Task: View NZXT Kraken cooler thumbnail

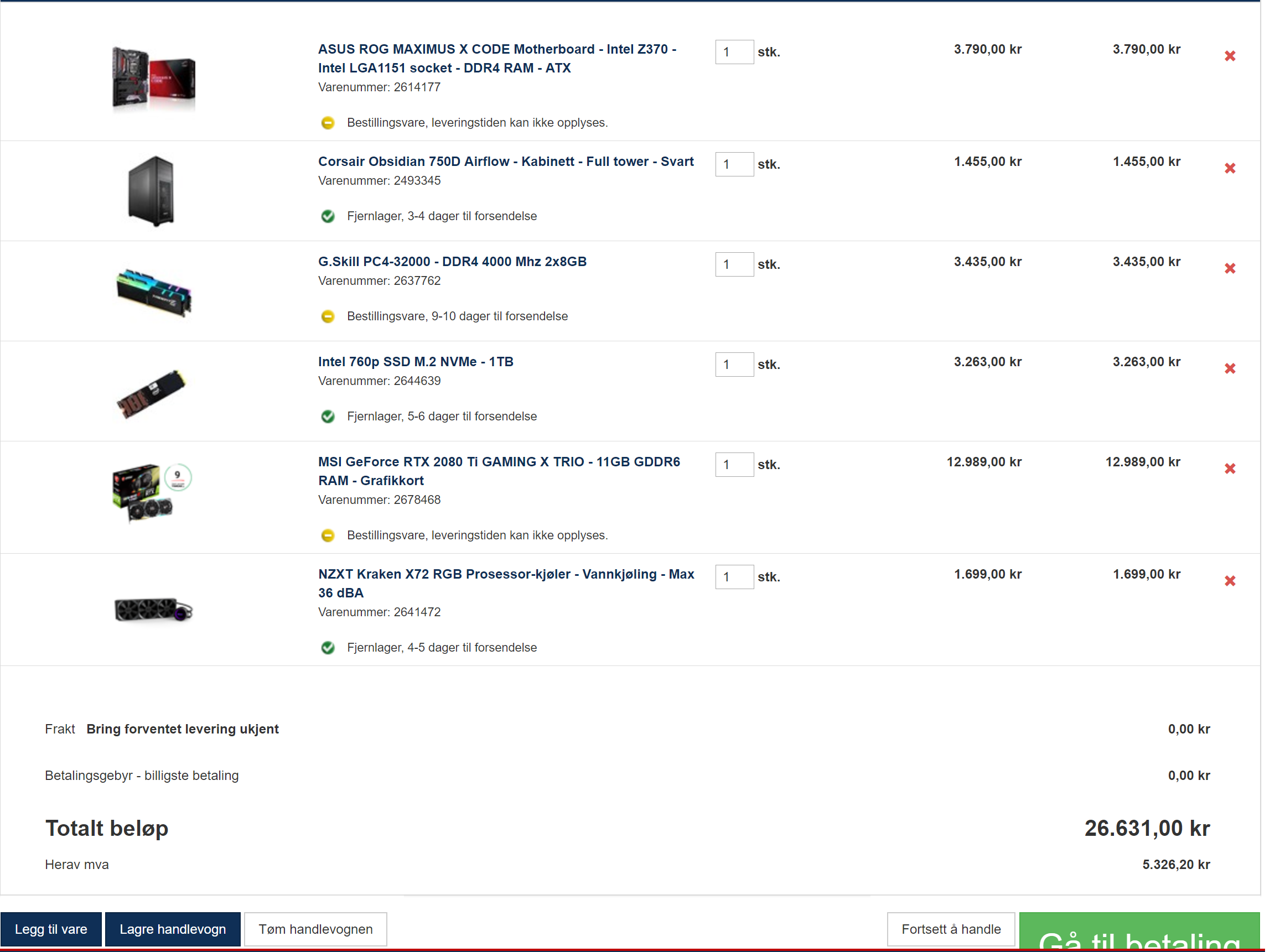Action: pos(153,610)
